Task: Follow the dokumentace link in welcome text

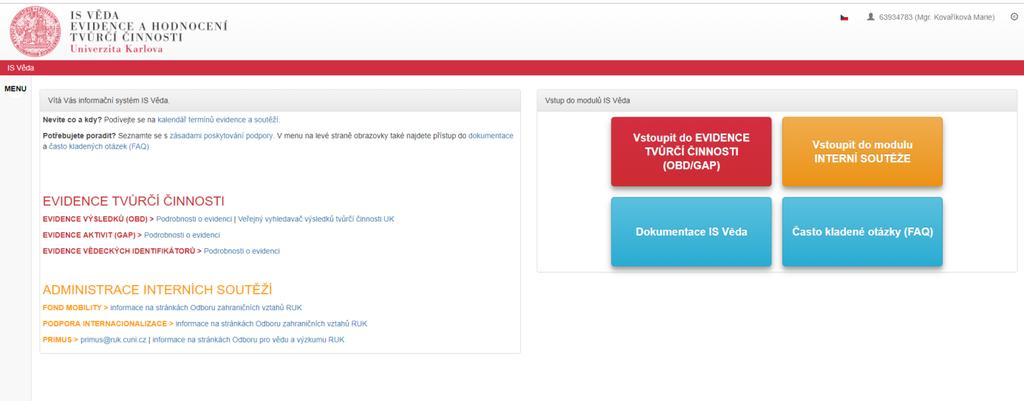Action: pos(490,136)
